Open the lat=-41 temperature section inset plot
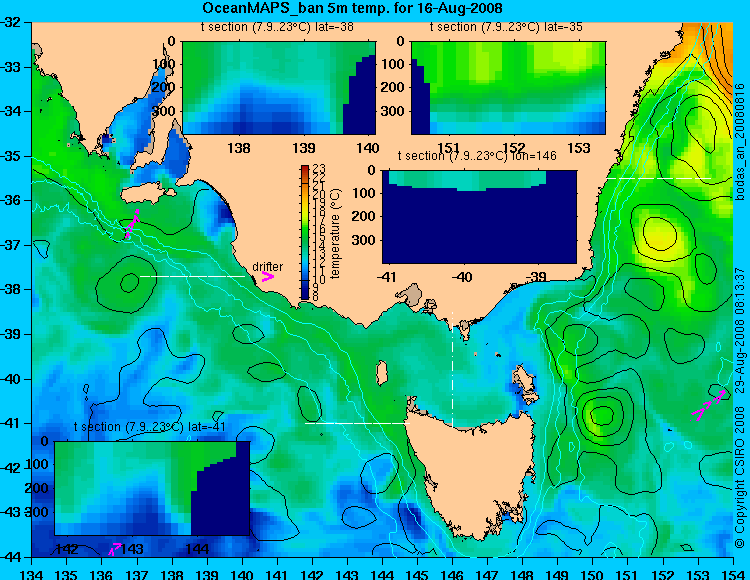Screen dimensions: 750x580 (x=152, y=488)
